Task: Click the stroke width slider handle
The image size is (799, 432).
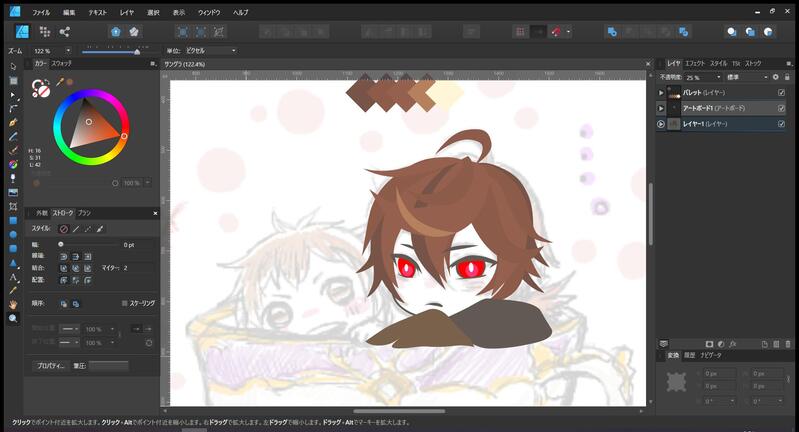Action: (x=61, y=245)
